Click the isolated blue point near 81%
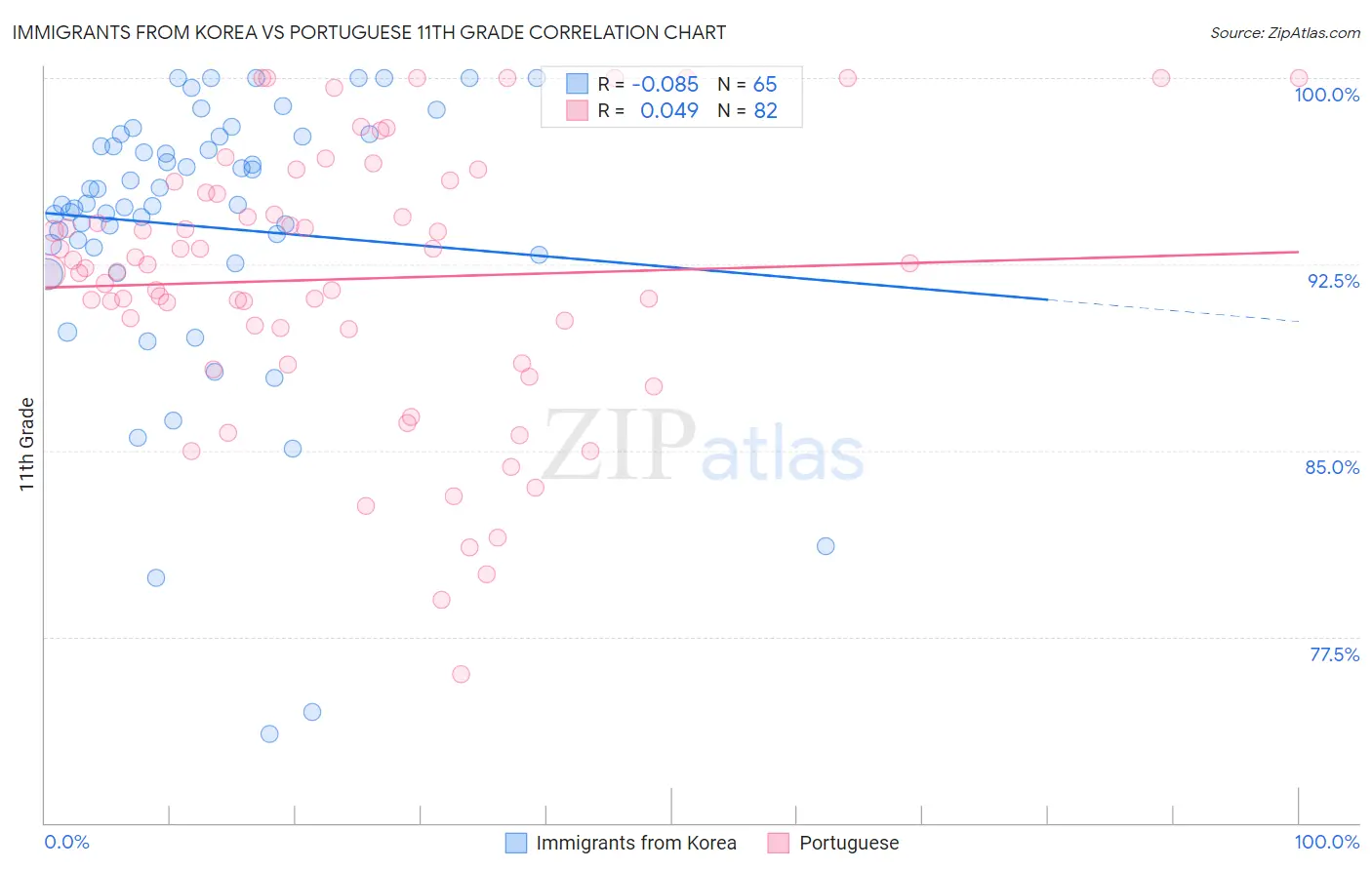 tap(826, 546)
